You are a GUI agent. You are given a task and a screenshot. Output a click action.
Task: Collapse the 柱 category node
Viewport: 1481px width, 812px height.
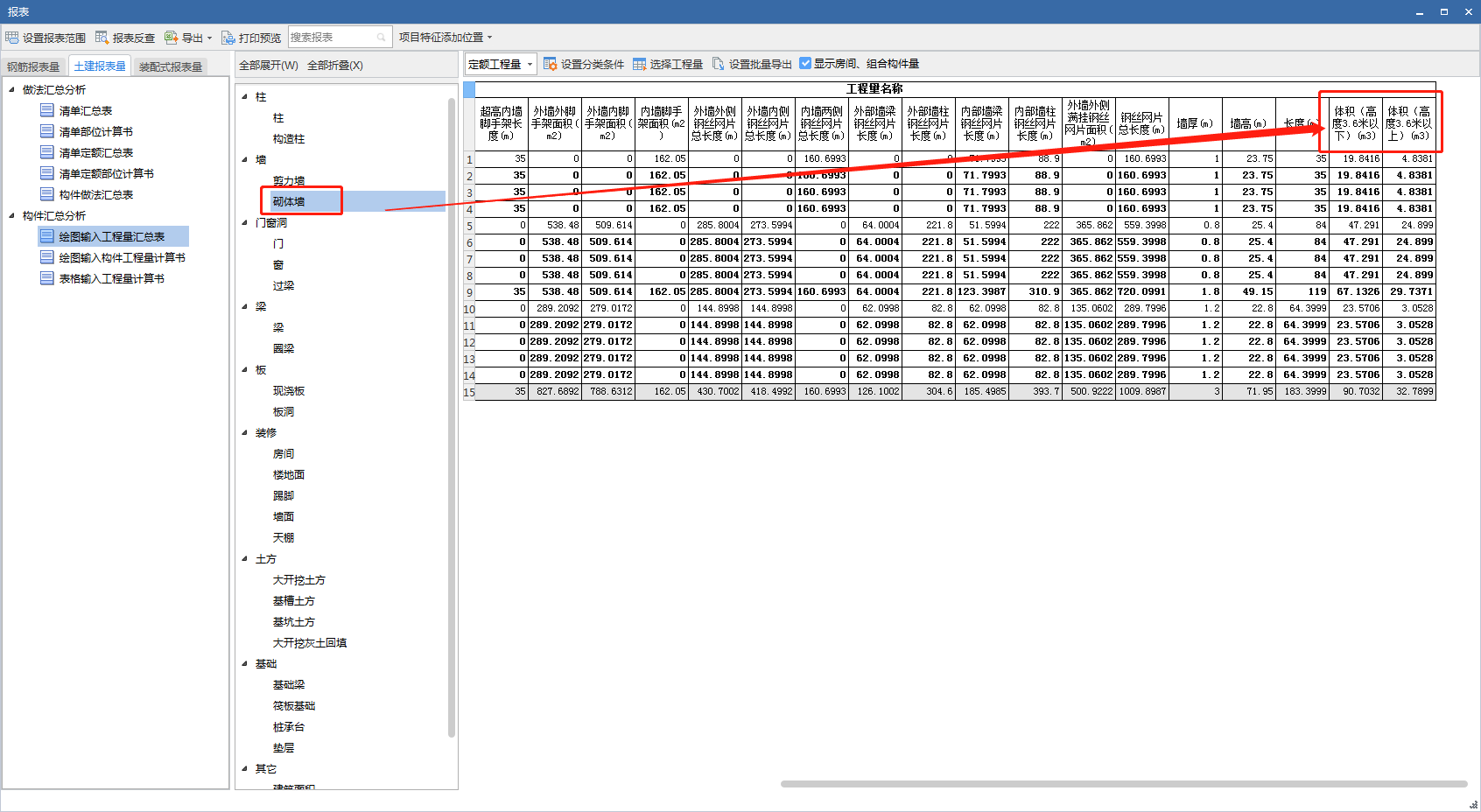coord(245,97)
